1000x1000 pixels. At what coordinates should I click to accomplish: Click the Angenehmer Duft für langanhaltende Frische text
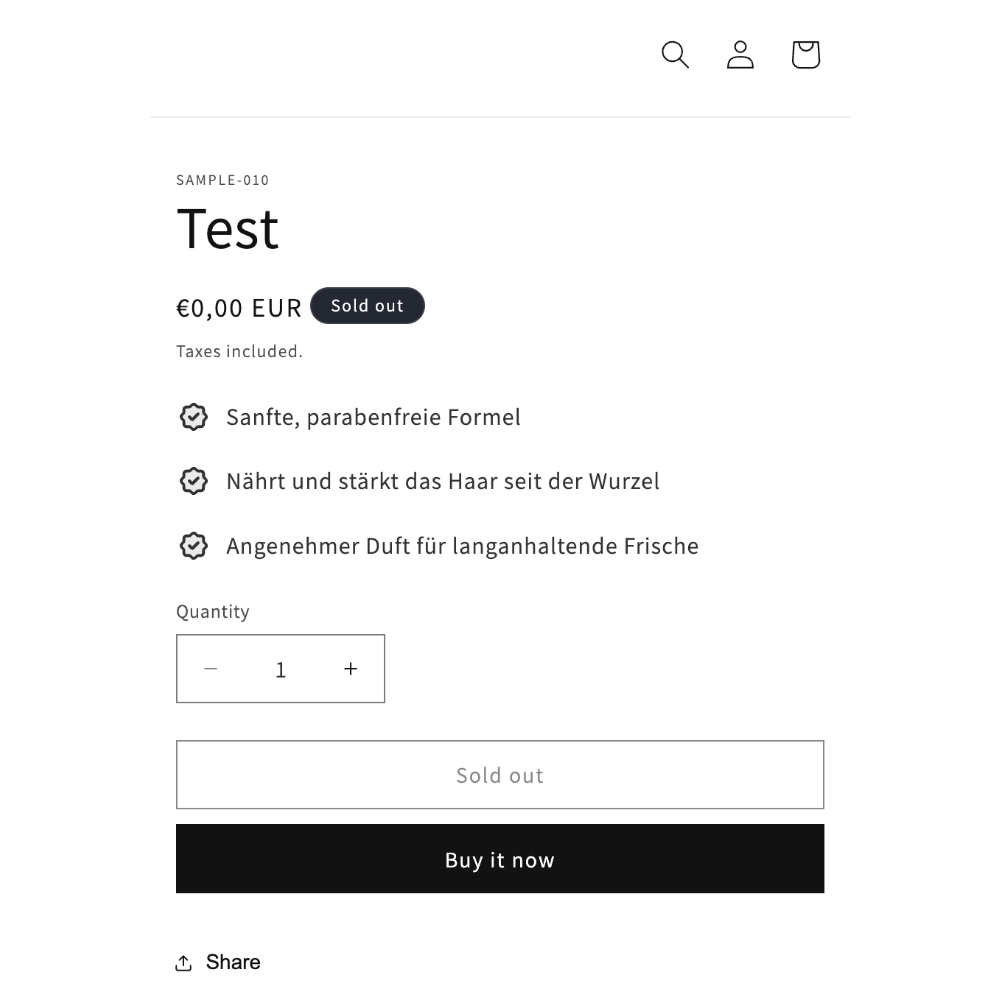[x=462, y=547]
